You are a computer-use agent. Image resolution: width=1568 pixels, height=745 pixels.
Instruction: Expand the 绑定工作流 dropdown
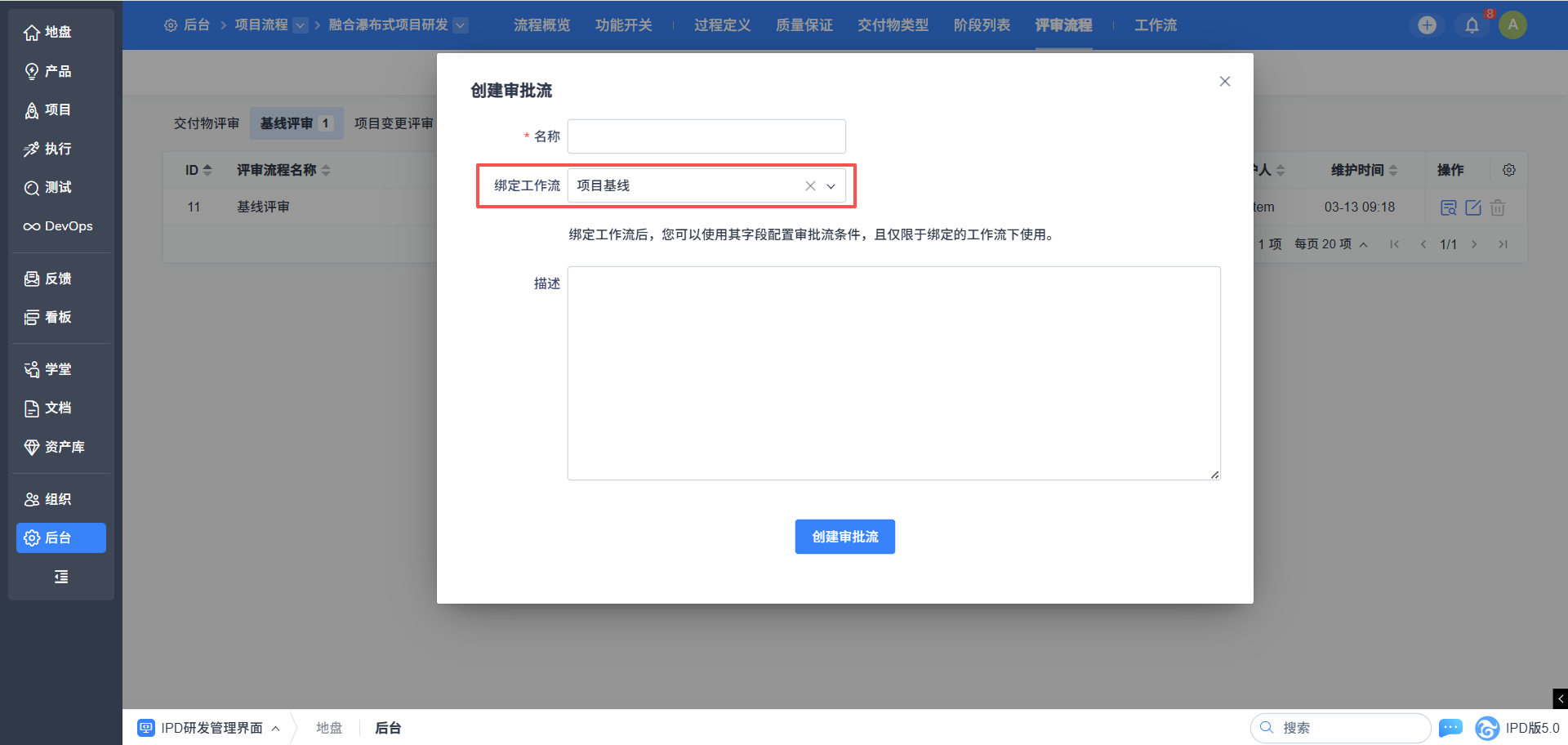click(x=831, y=186)
